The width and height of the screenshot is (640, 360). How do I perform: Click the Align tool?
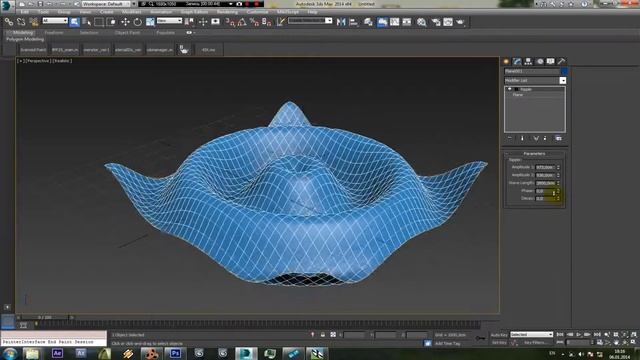tap(353, 22)
